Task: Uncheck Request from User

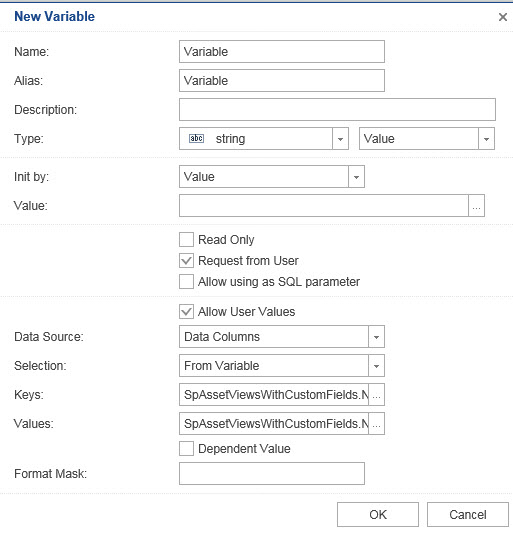Action: [186, 261]
